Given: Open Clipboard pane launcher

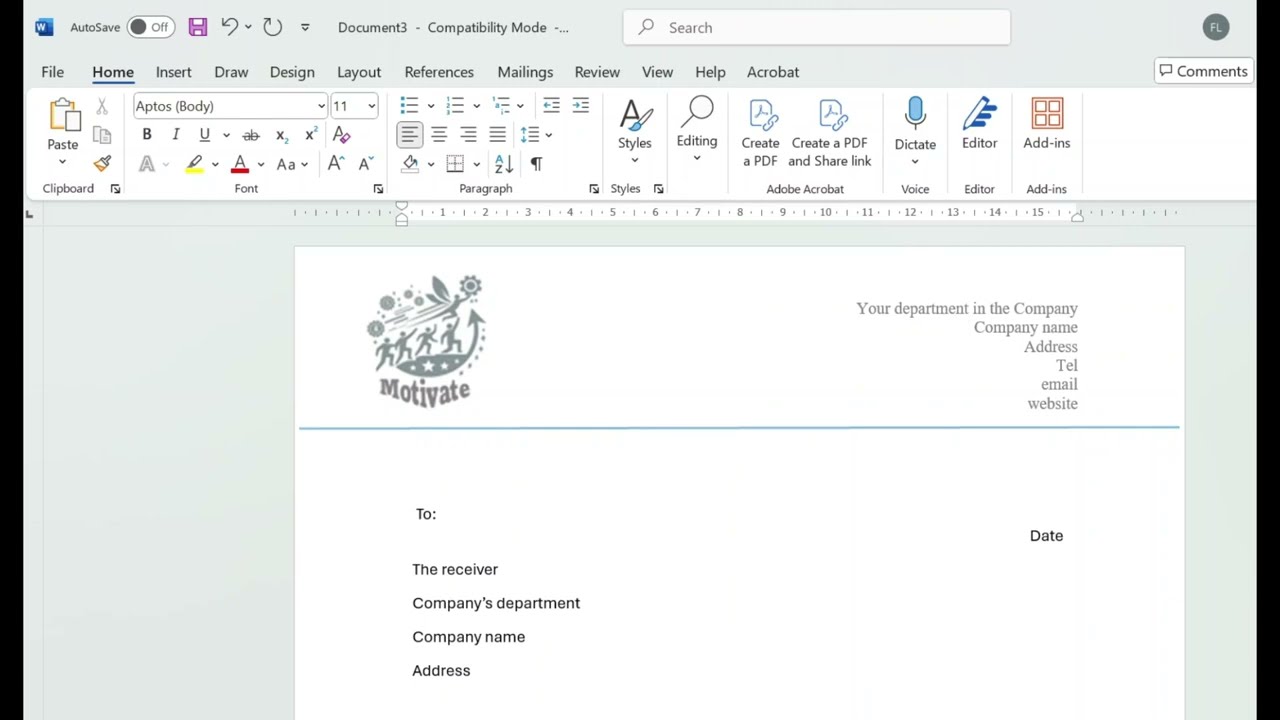Looking at the screenshot, I should tap(115, 189).
